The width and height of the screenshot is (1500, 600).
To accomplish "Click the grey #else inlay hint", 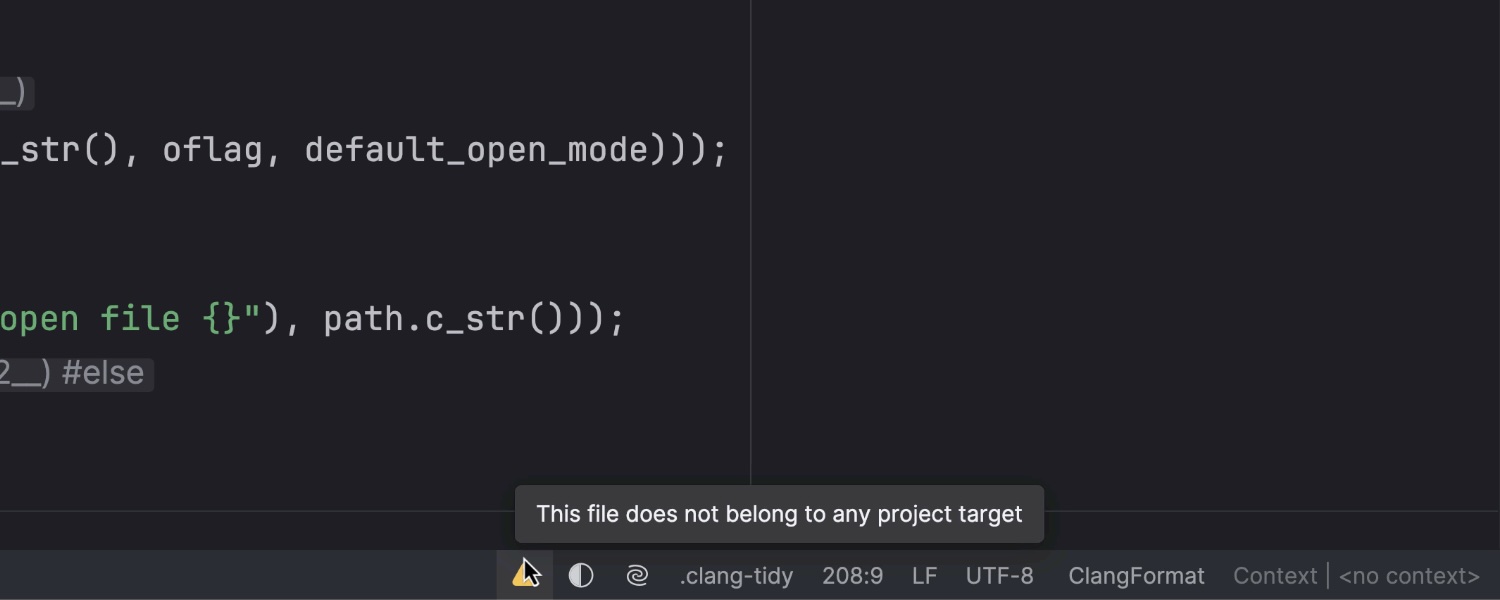I will click(103, 374).
